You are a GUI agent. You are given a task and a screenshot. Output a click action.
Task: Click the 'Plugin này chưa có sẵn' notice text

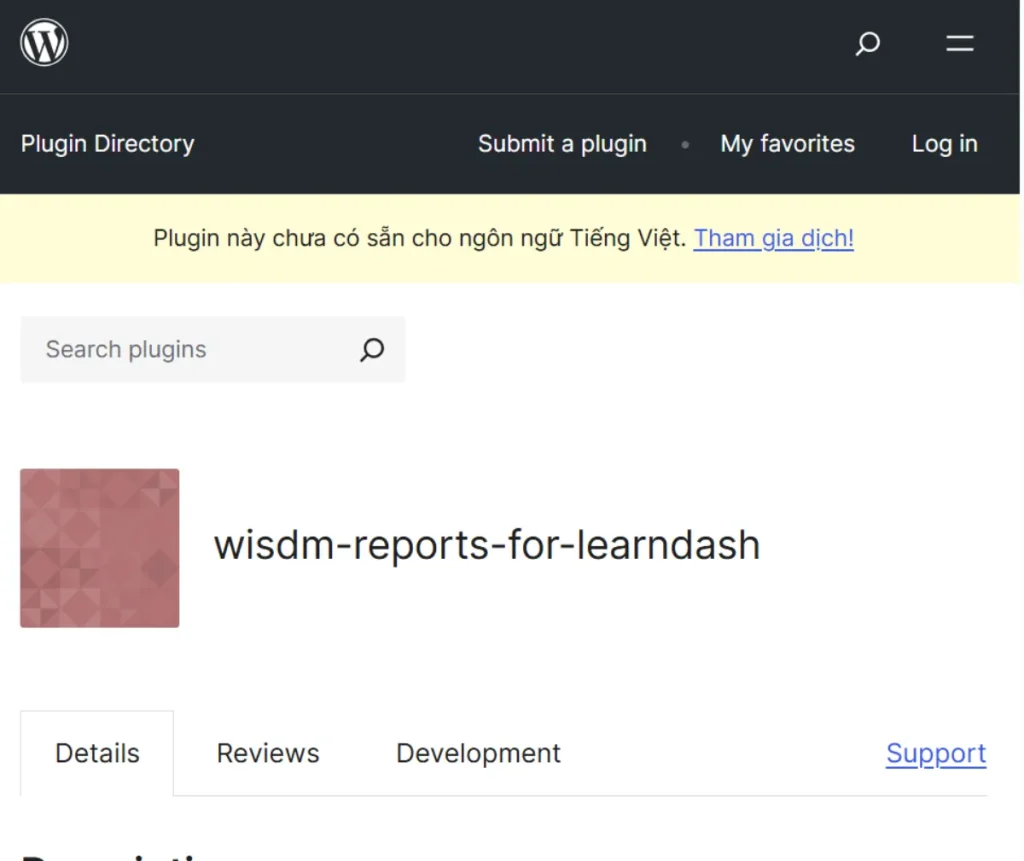(x=420, y=238)
